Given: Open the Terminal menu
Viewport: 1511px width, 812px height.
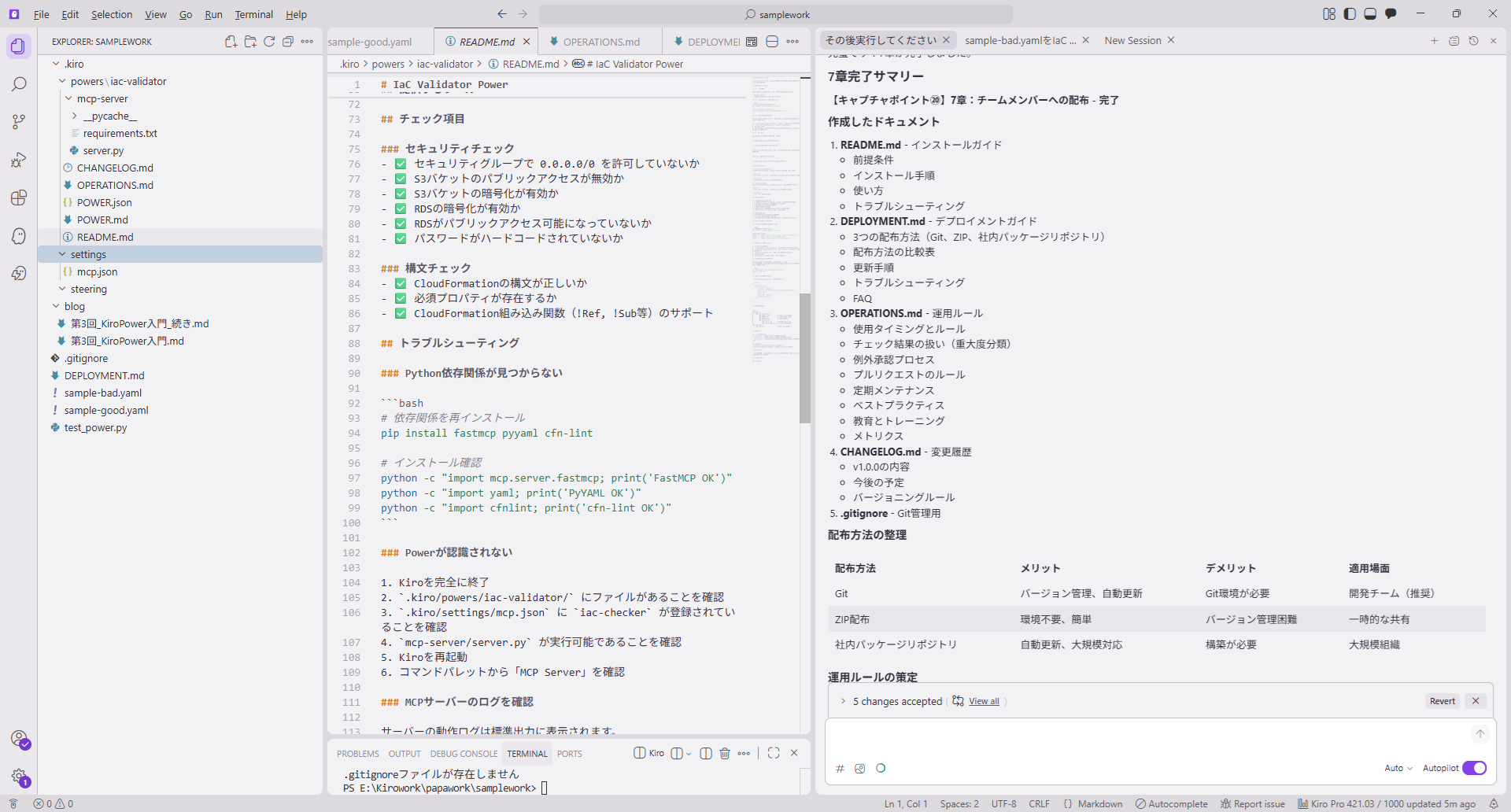Looking at the screenshot, I should click(253, 14).
